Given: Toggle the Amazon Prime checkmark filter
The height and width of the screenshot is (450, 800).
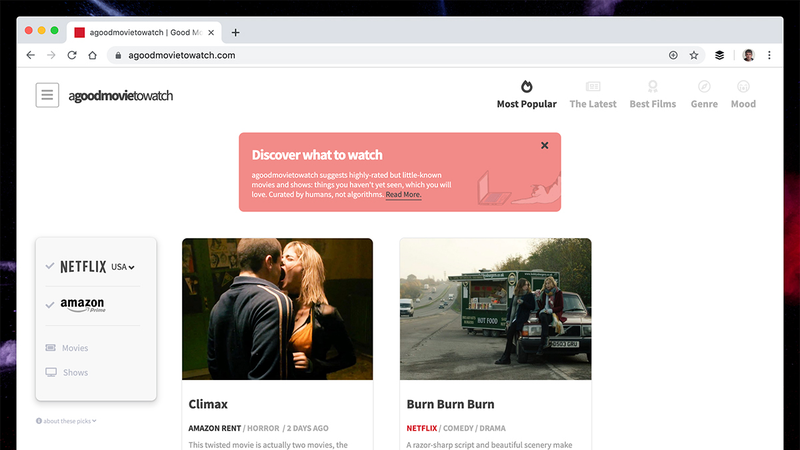Looking at the screenshot, I should [49, 305].
